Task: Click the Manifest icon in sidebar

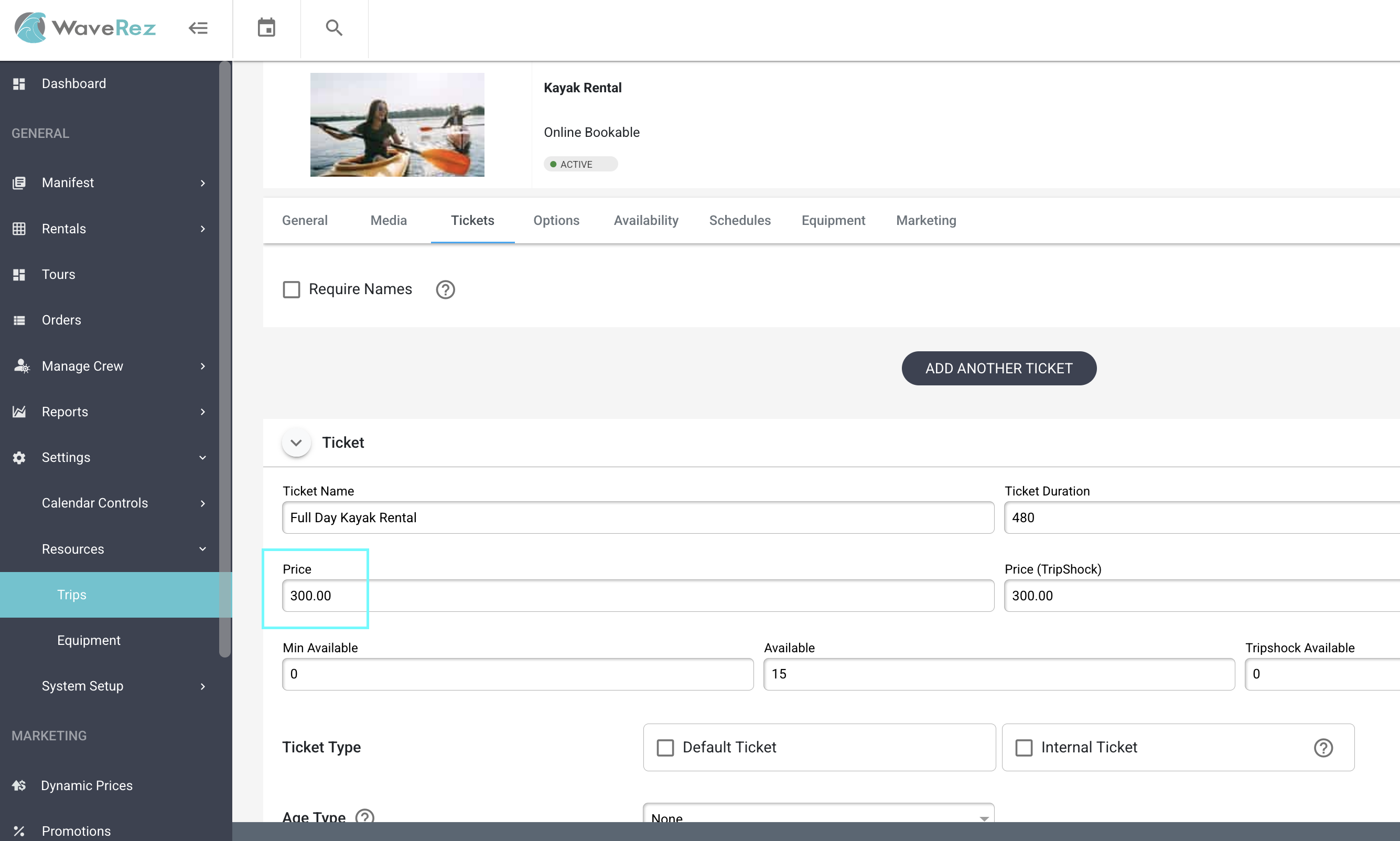Action: pyautogui.click(x=19, y=182)
